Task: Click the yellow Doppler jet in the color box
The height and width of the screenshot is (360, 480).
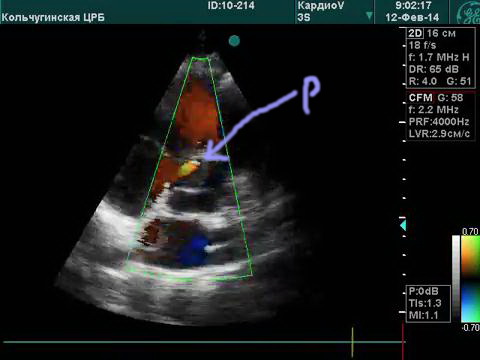Action: tap(189, 168)
